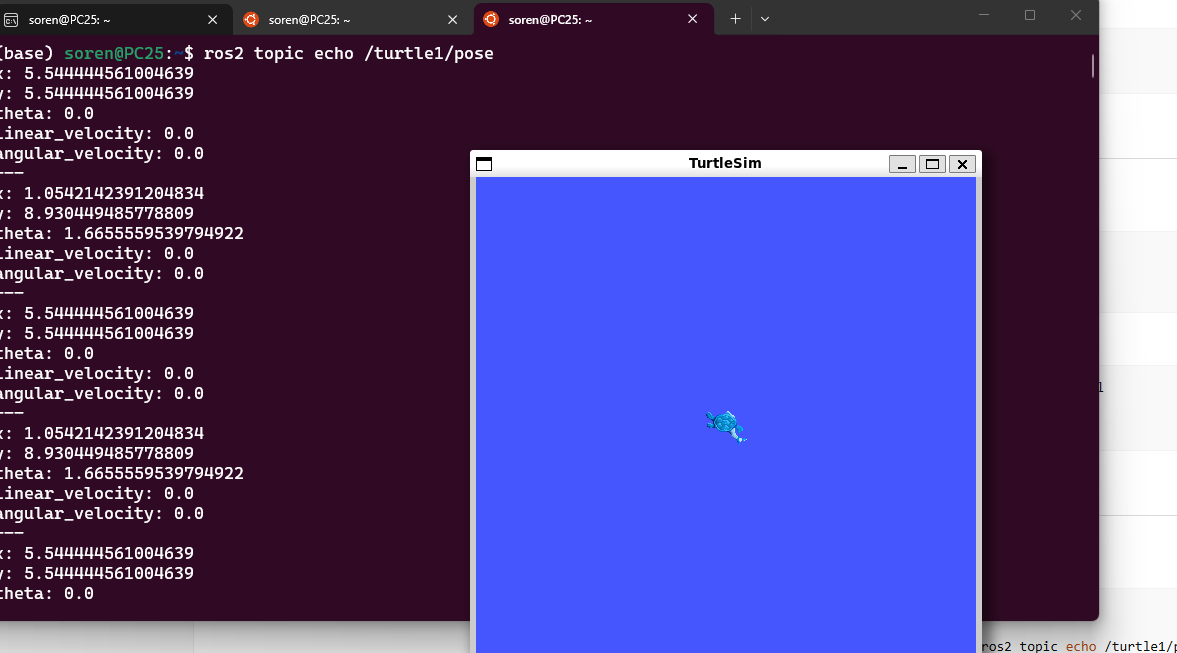
Task: Click the Ubuntu icon on second tab
Action: coord(251,20)
